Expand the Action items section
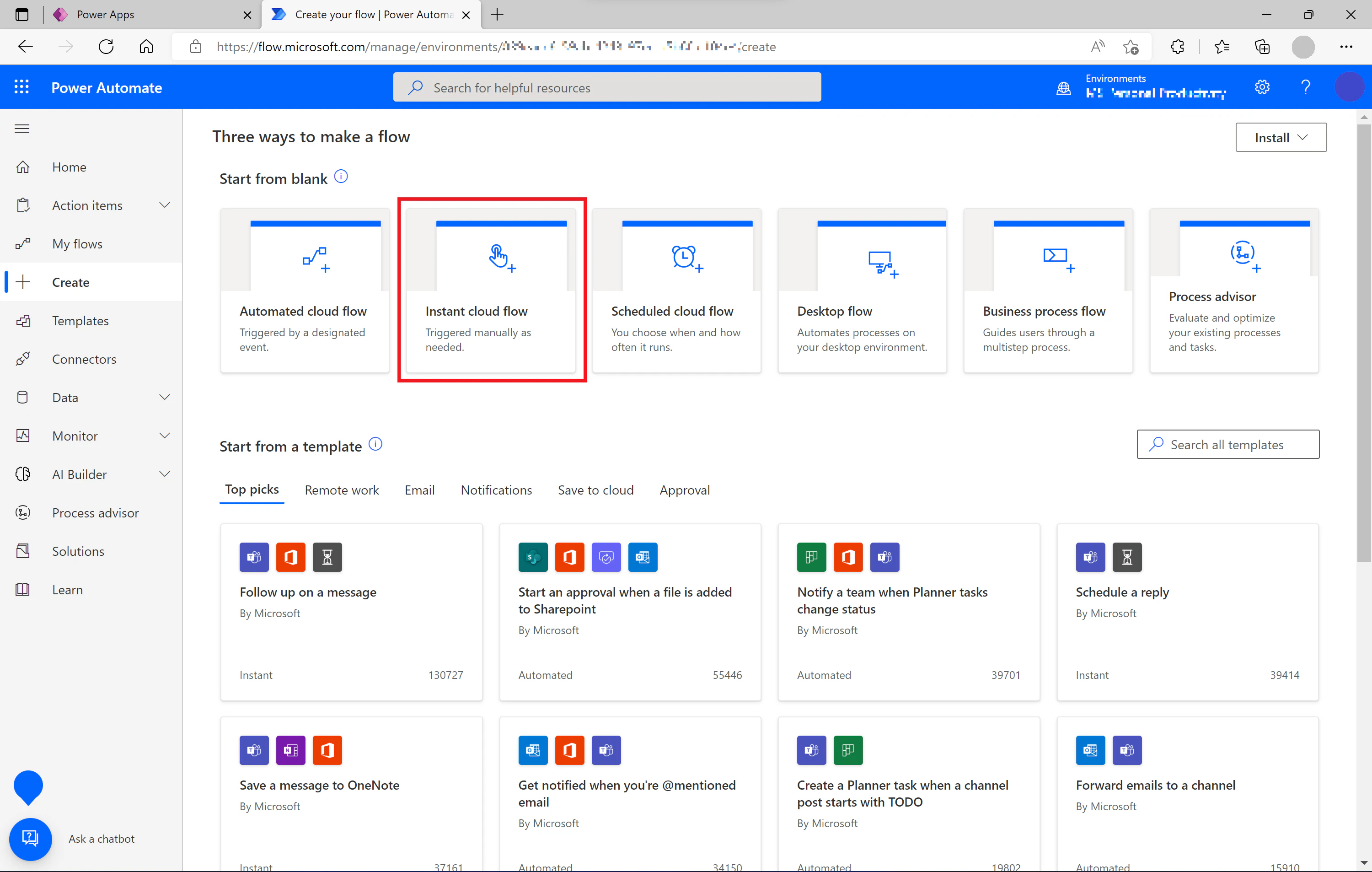This screenshot has height=872, width=1372. click(x=165, y=205)
